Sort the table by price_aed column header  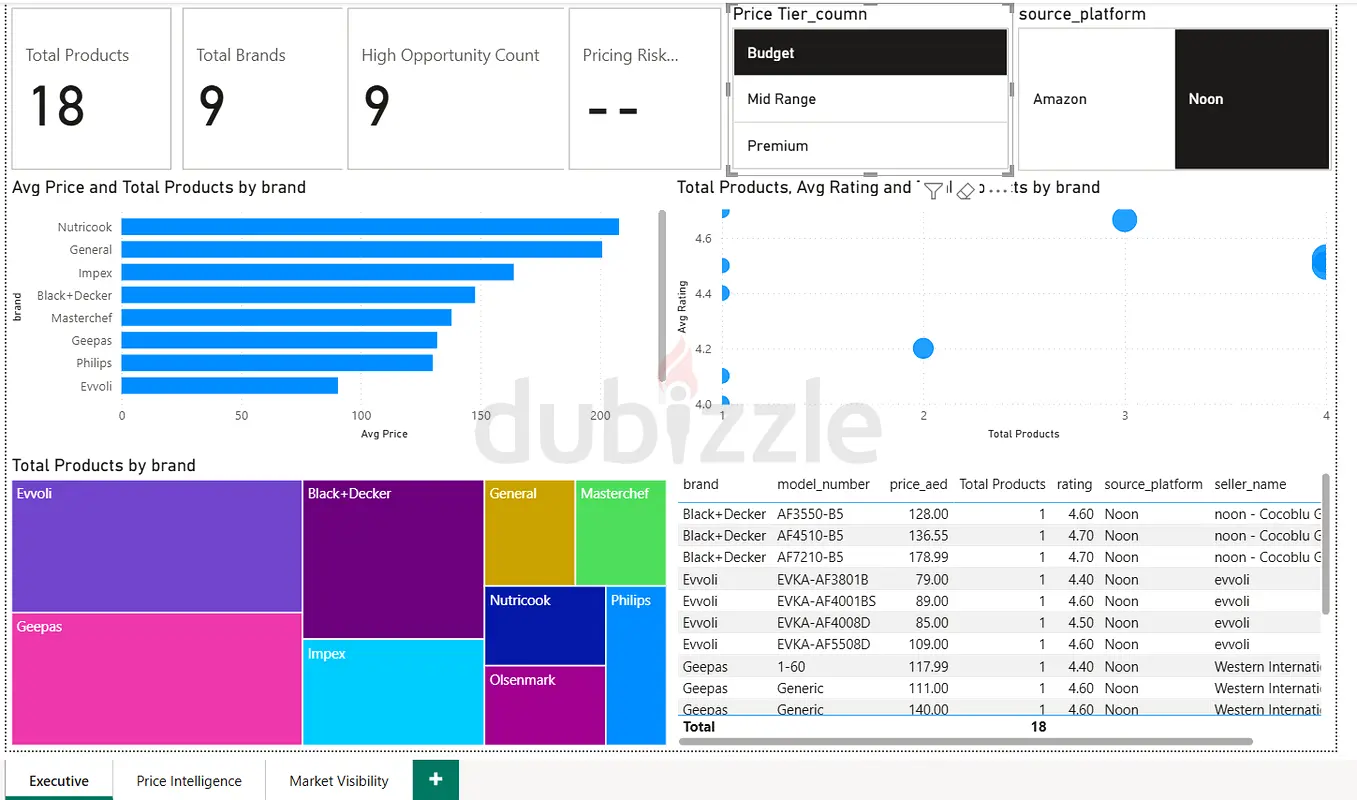918,484
